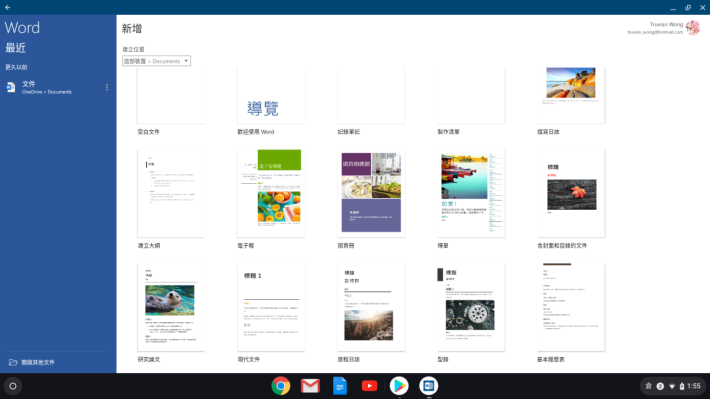Click the Truvian Wong account name

[666, 24]
